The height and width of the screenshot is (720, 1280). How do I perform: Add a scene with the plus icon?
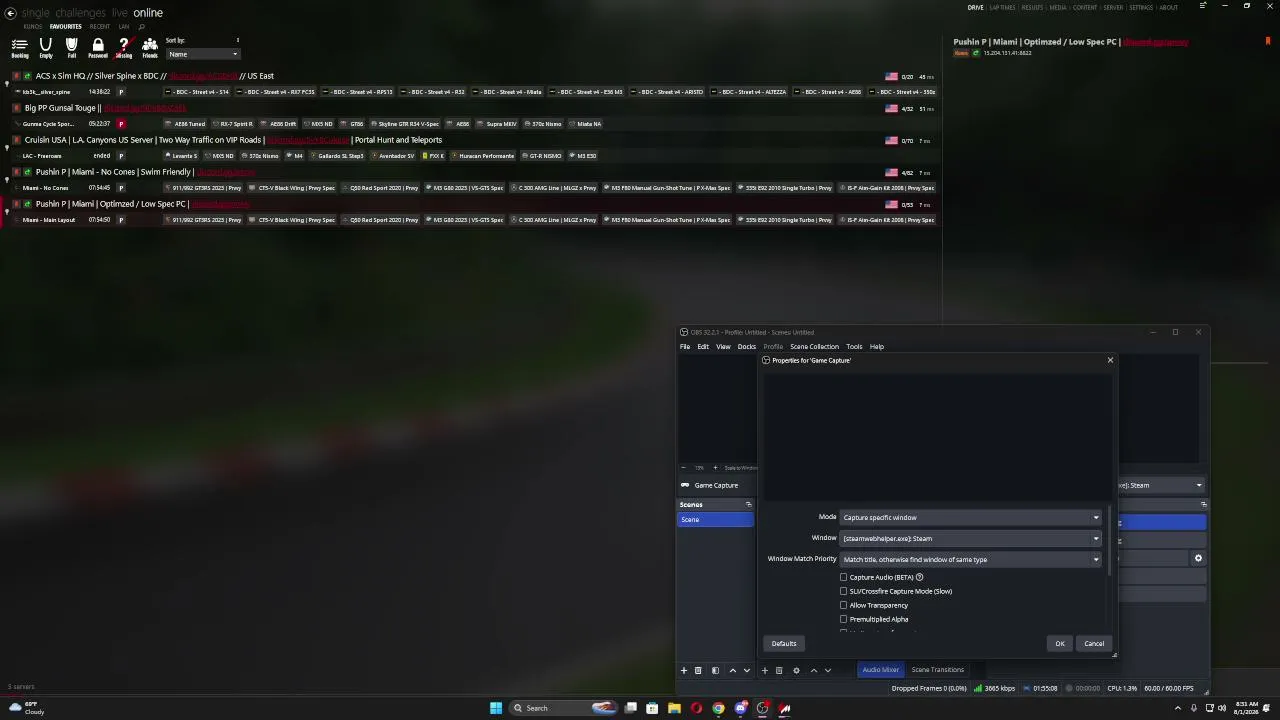coord(684,670)
